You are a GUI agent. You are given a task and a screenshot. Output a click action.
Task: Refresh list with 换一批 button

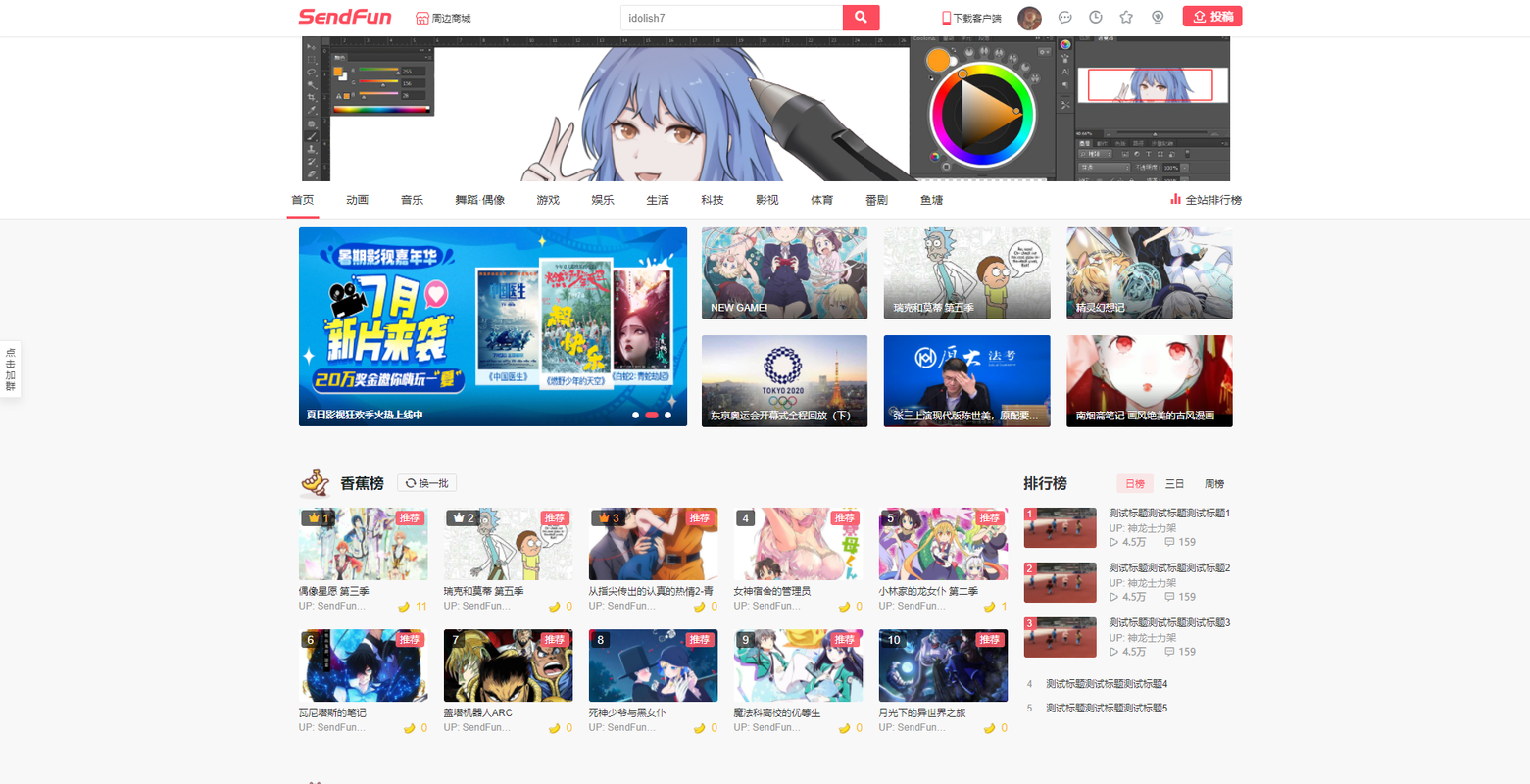427,483
